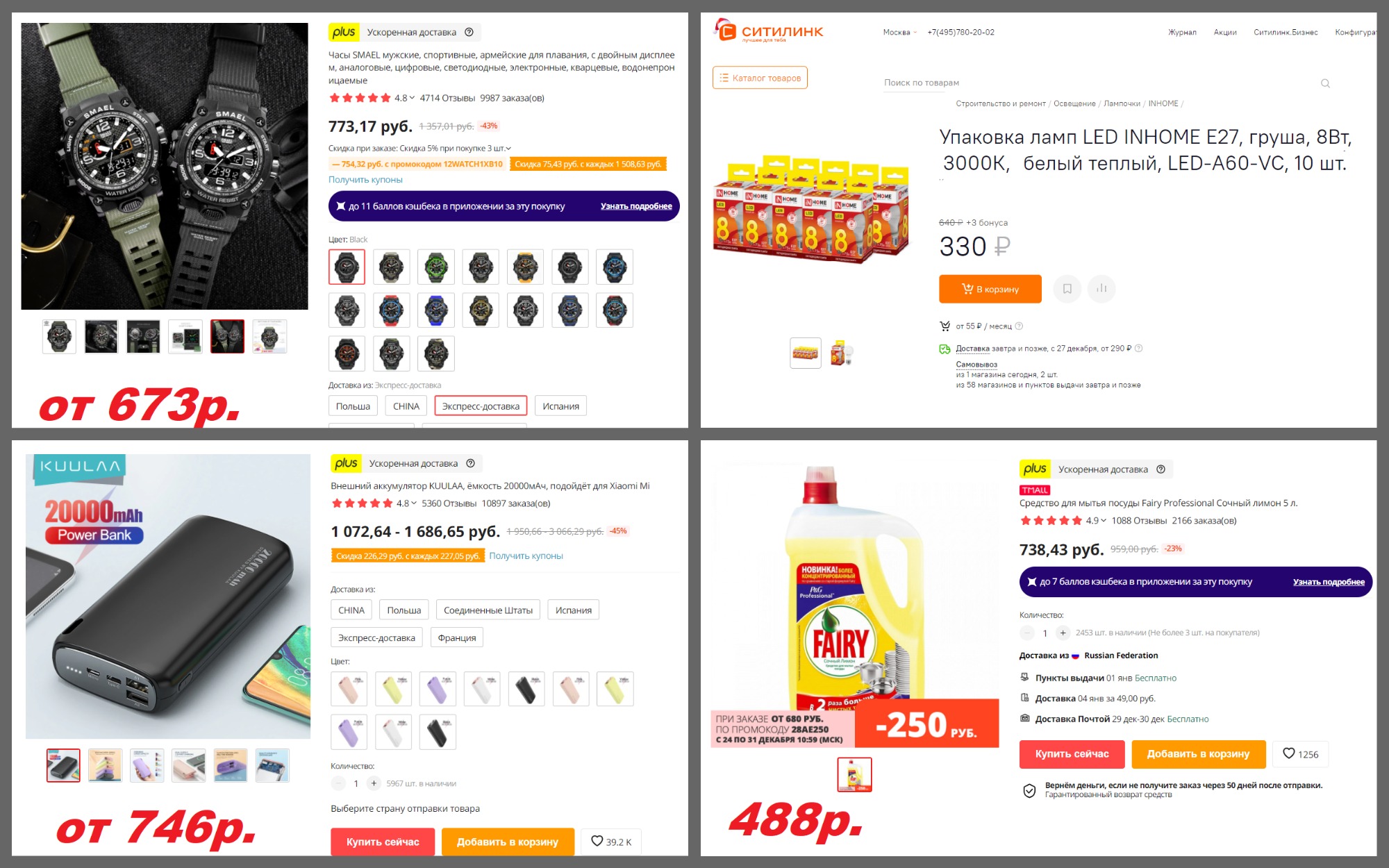The image size is (1389, 868).
Task: Click the heart icon showing 39.2 K
Action: tap(611, 842)
